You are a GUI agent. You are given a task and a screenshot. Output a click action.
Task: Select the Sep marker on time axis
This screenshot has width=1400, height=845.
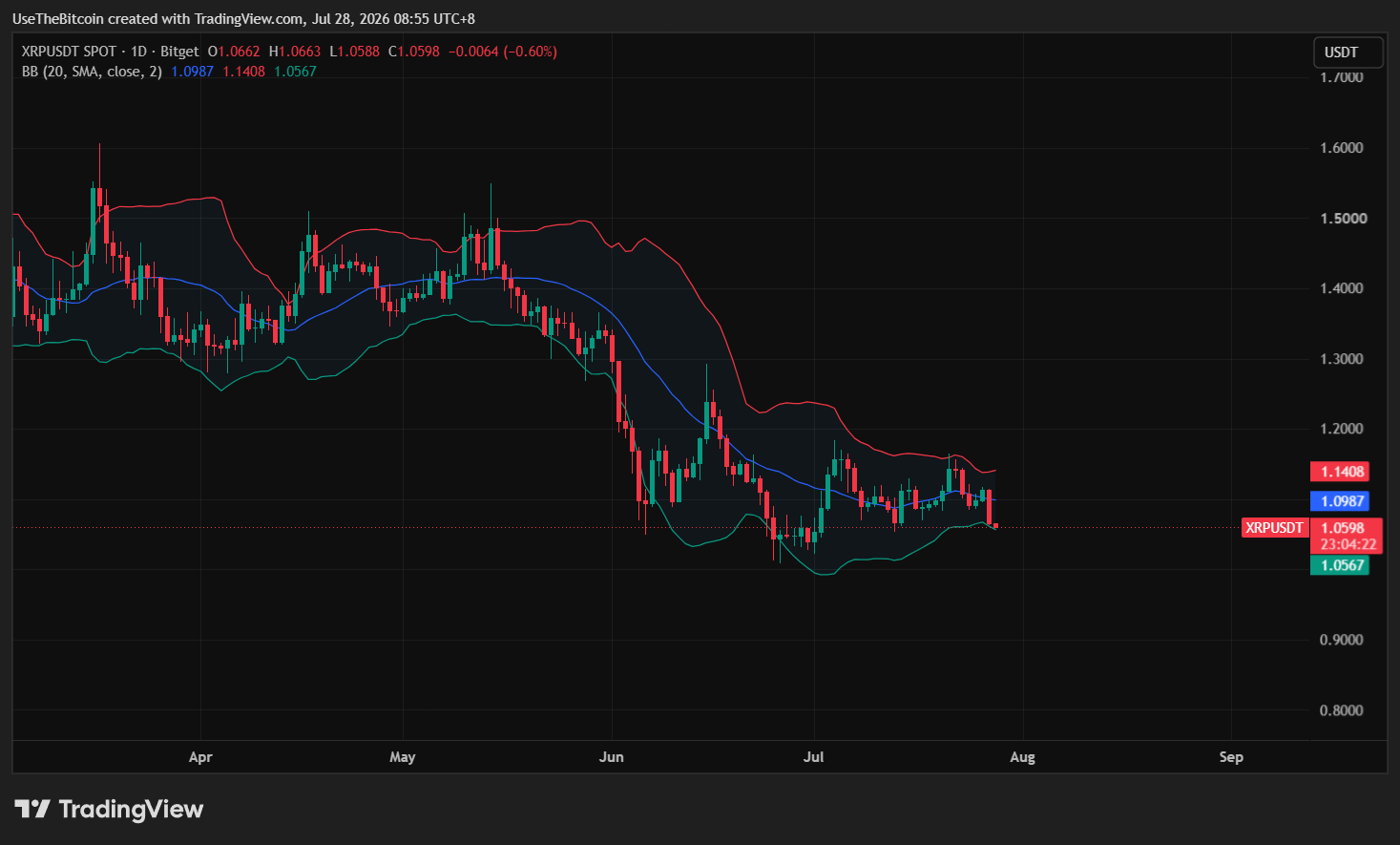point(1231,757)
